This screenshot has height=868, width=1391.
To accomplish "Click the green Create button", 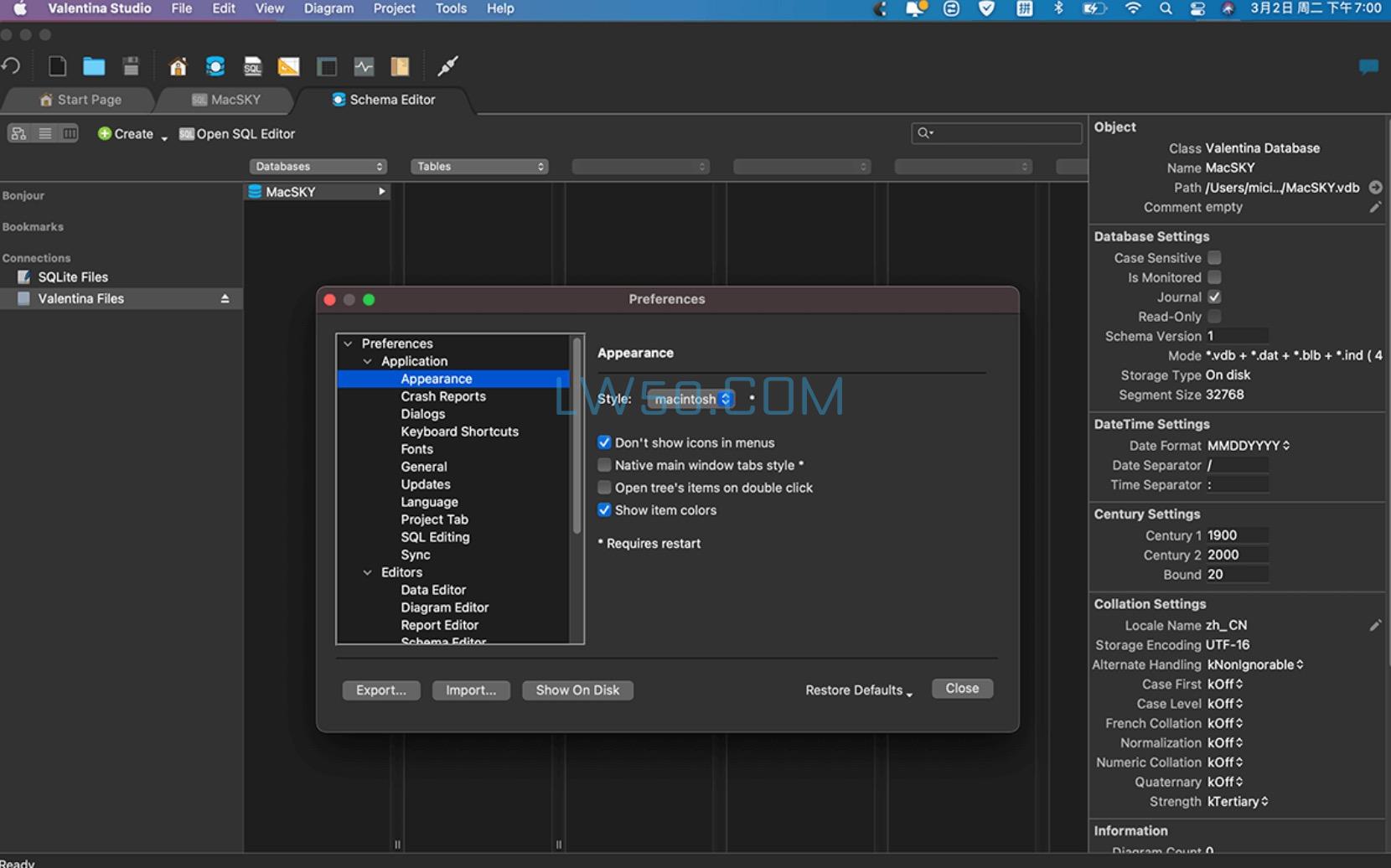I will (x=126, y=134).
